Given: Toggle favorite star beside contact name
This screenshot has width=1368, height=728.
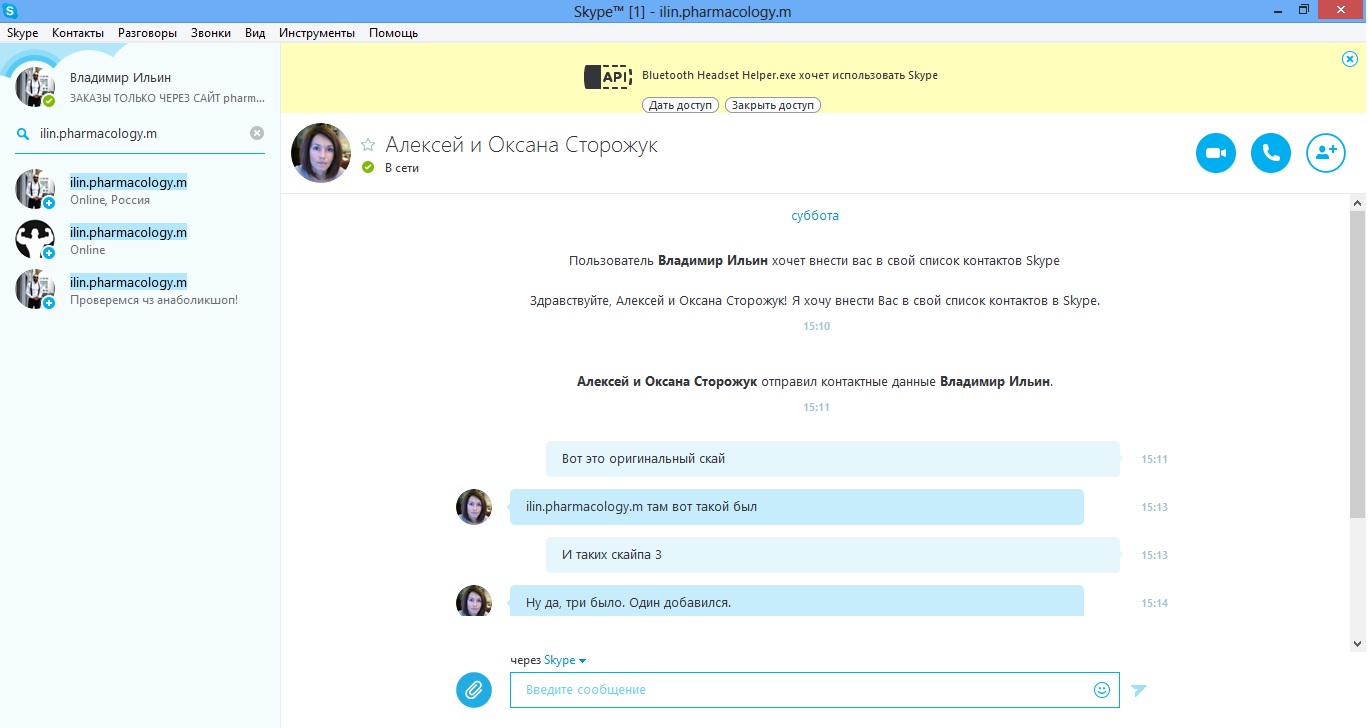Looking at the screenshot, I should pyautogui.click(x=368, y=145).
